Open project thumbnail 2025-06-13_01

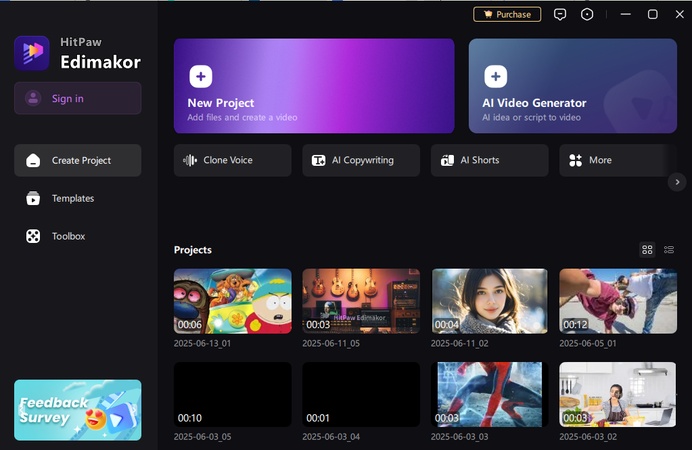(232, 301)
